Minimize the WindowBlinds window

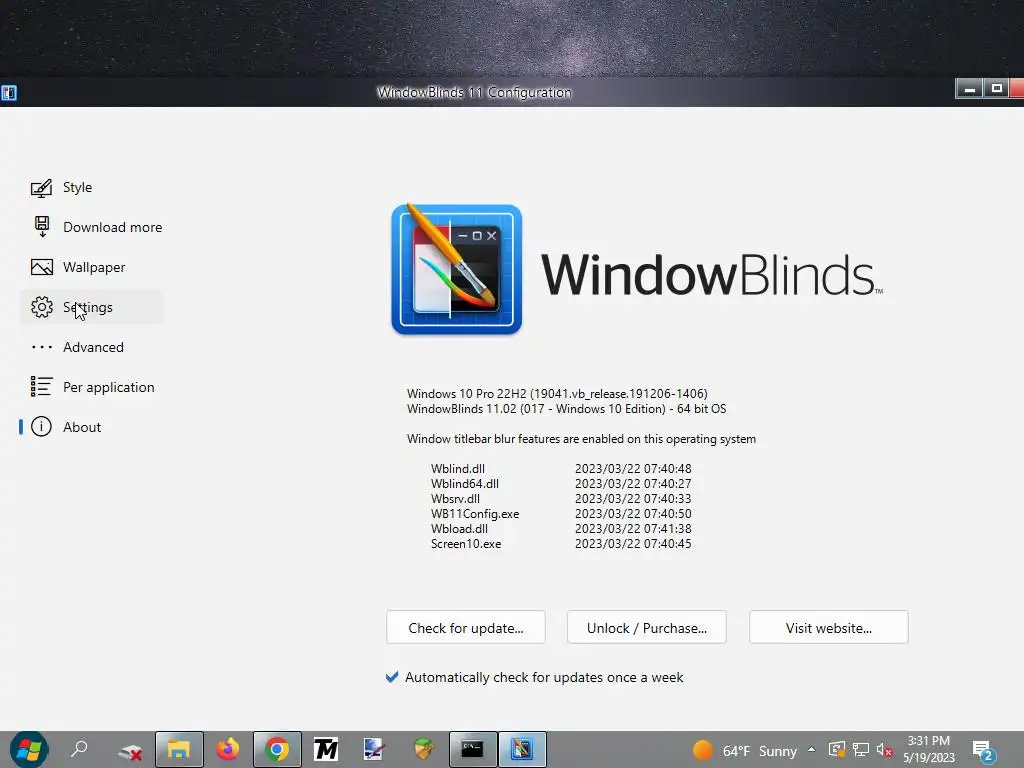[969, 88]
